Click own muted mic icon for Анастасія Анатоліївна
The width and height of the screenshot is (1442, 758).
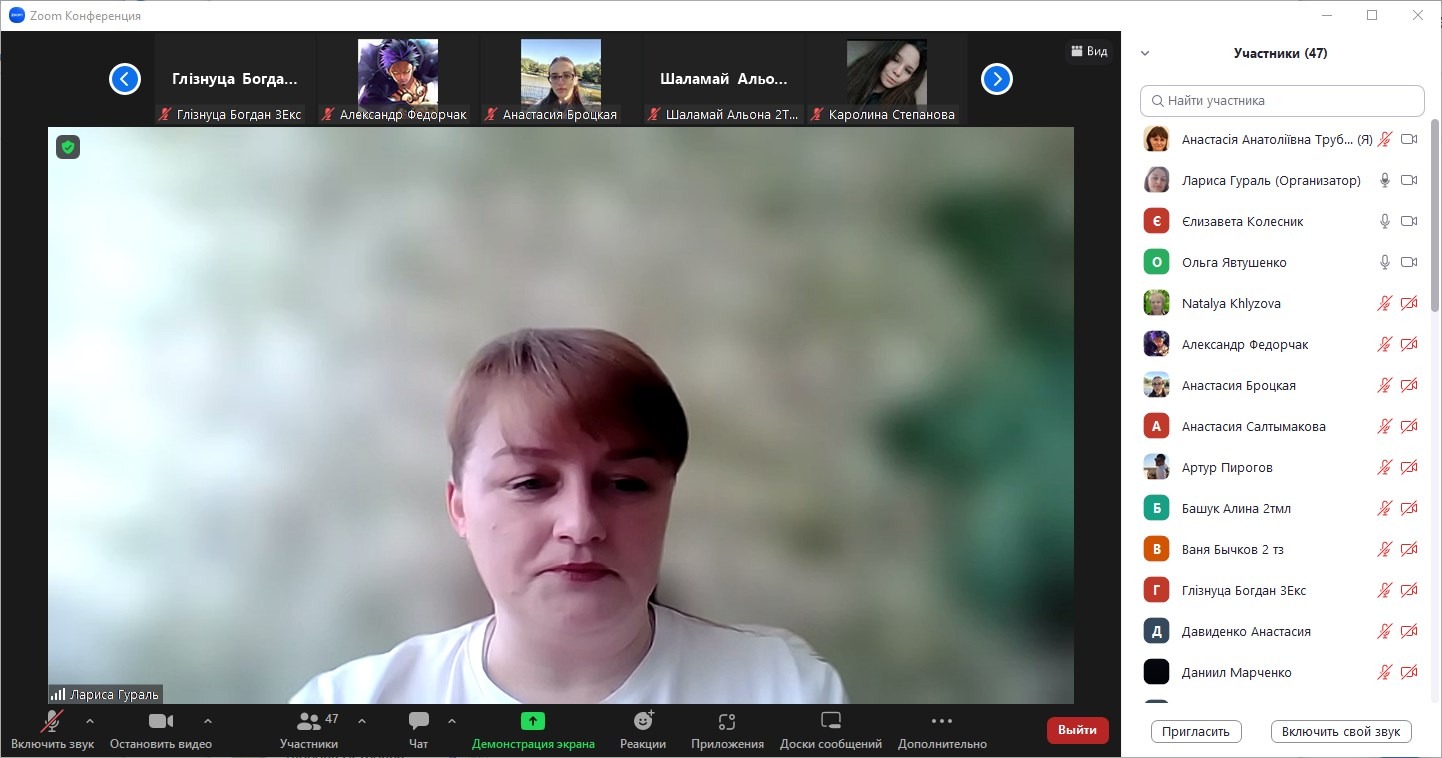point(1385,139)
